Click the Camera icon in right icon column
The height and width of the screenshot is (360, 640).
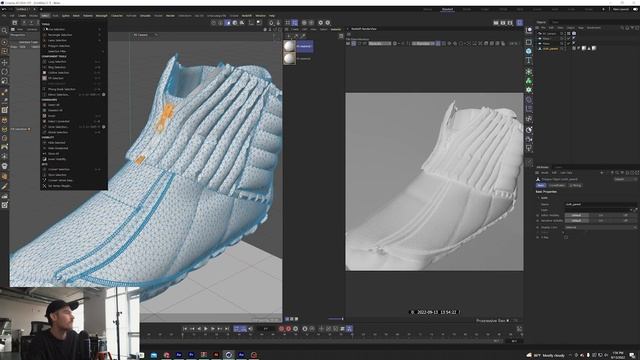point(529,140)
